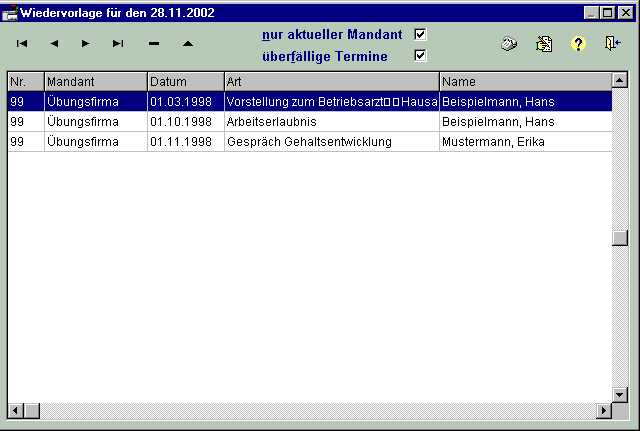Click the printer icon
Image resolution: width=640 pixels, height=431 pixels.
(x=509, y=44)
